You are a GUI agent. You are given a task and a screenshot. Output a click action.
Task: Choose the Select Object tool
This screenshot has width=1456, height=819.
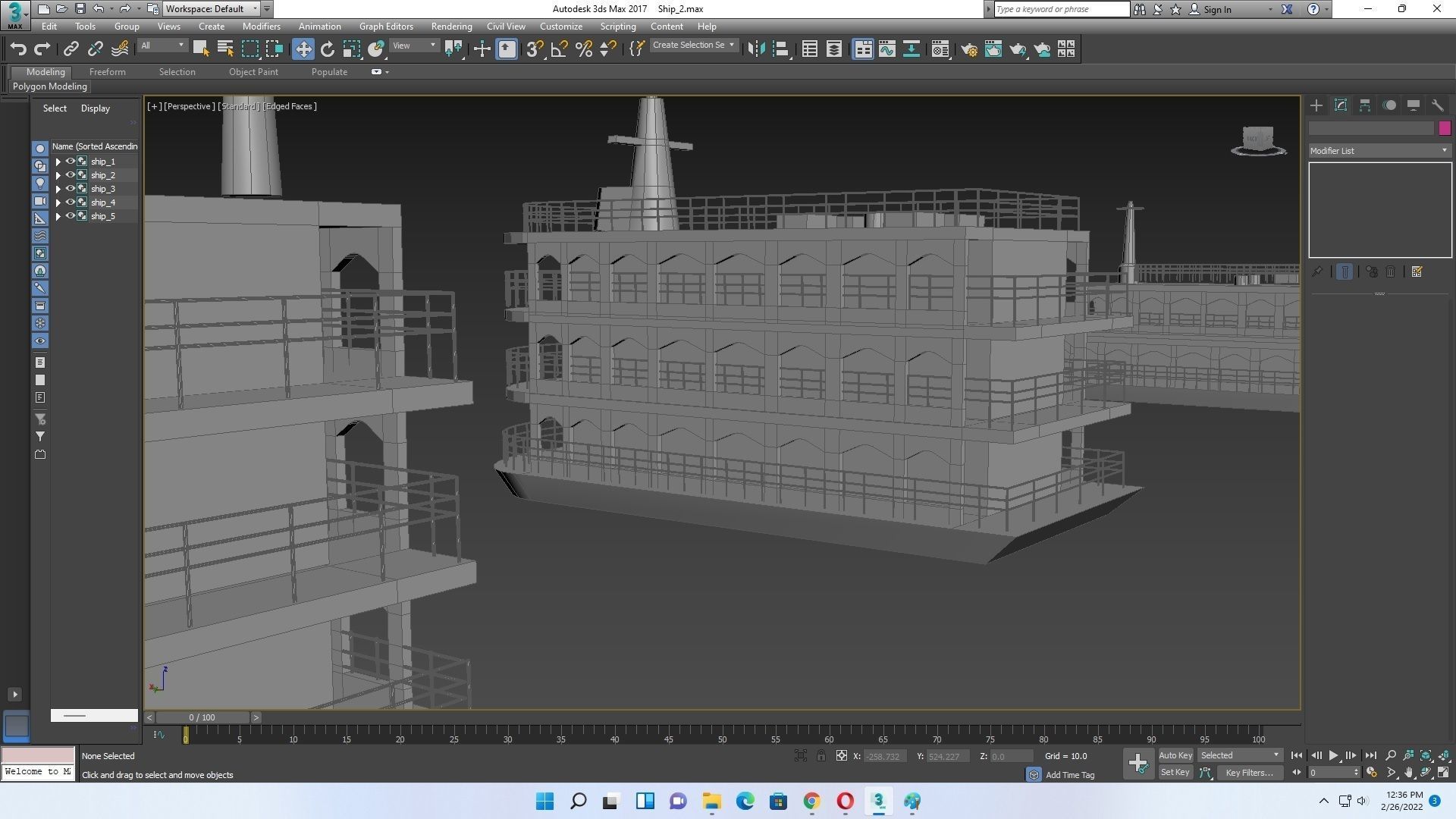tap(201, 49)
